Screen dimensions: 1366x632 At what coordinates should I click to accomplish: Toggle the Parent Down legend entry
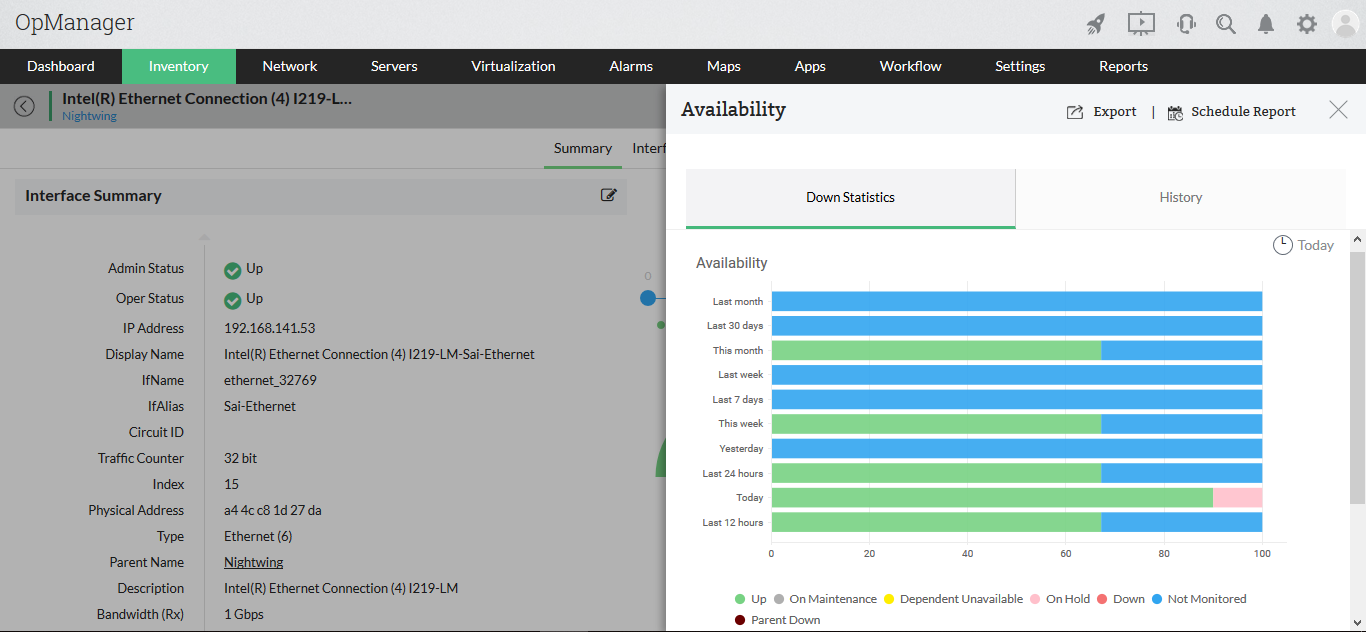pos(778,620)
